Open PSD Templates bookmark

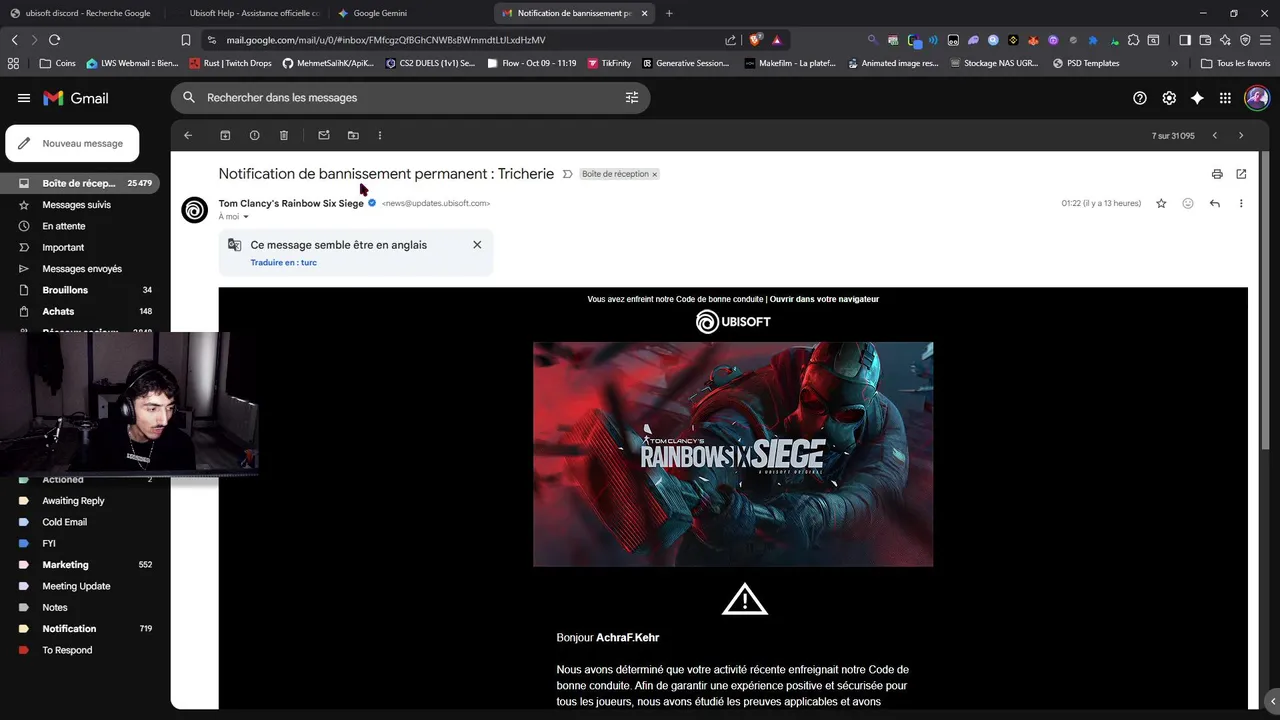tap(1086, 63)
